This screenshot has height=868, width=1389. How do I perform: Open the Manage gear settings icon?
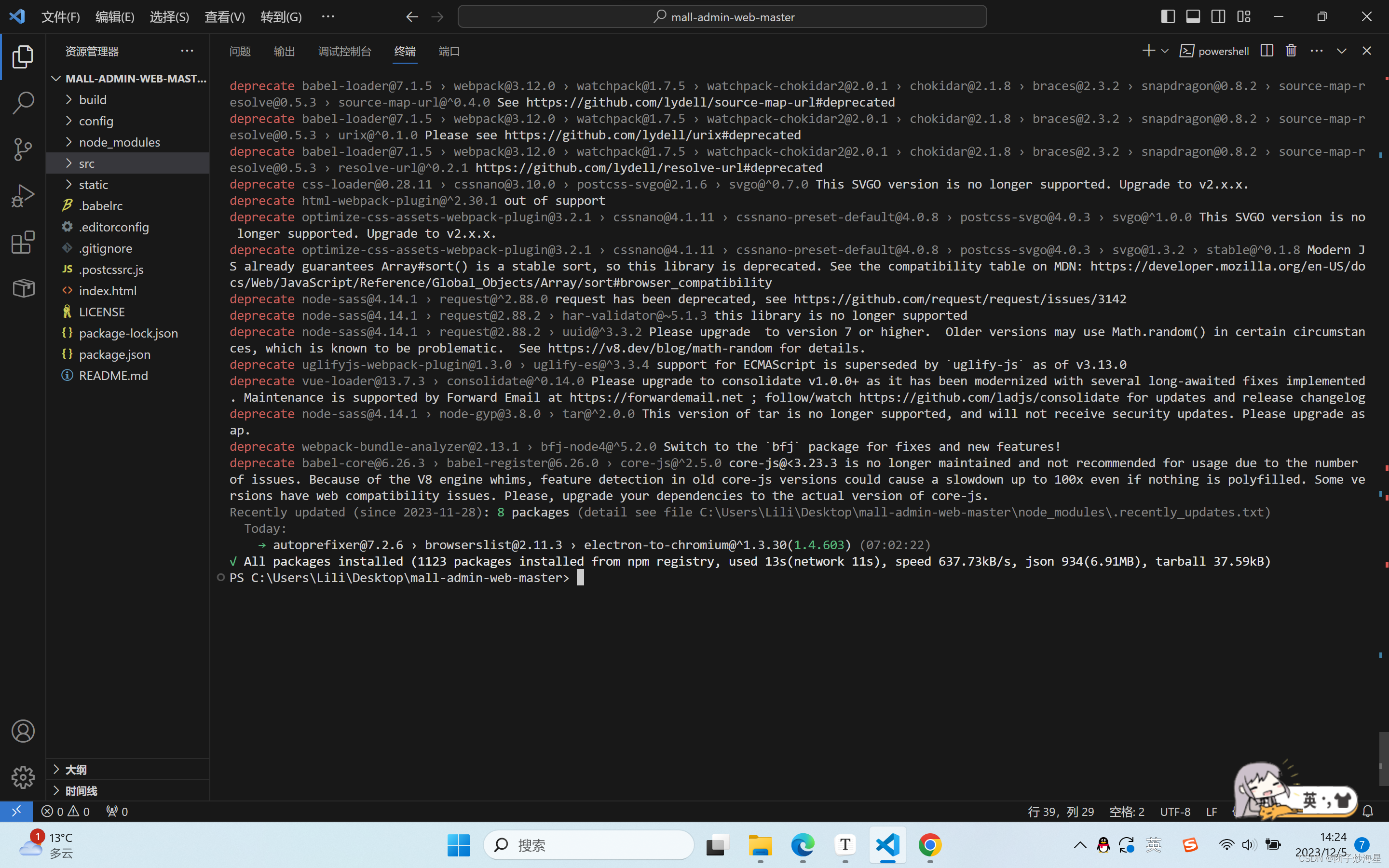coord(23,777)
